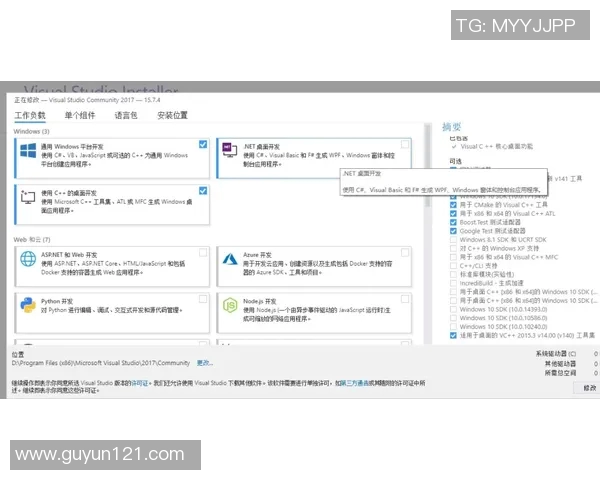Enable 对 C++ 的 Windows XP 支持
The height and width of the screenshot is (480, 600).
453,248
